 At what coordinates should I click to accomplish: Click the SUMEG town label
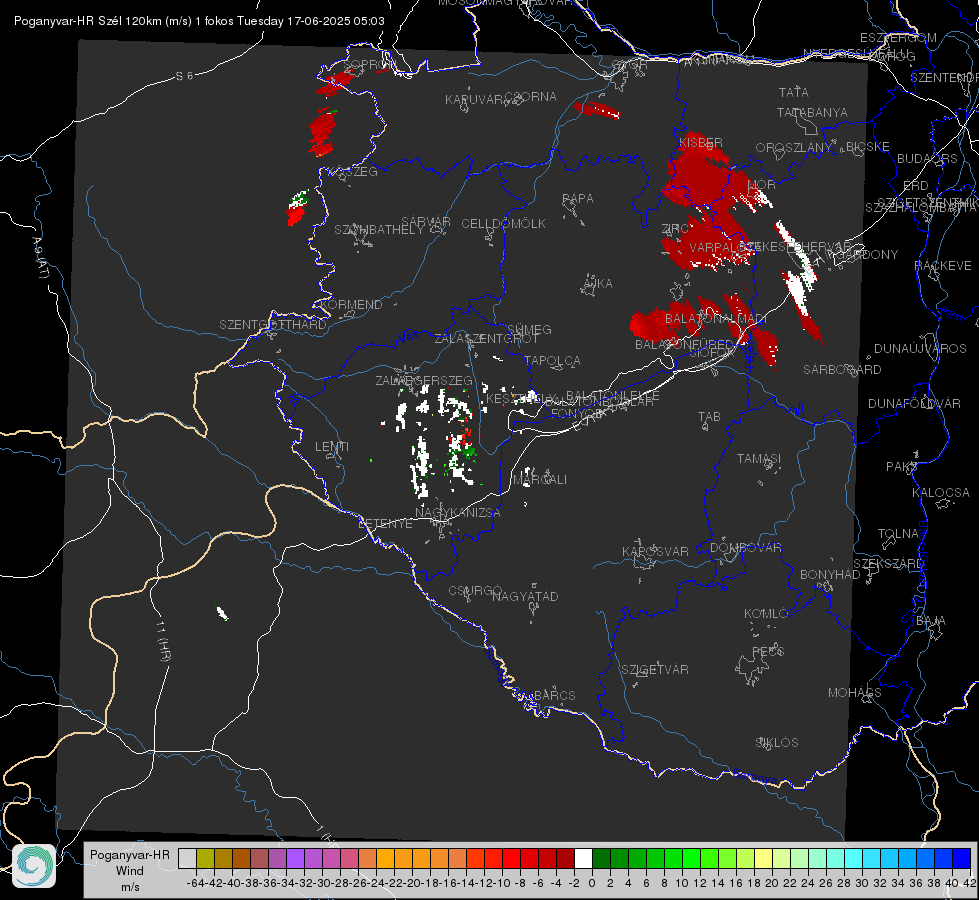(529, 330)
